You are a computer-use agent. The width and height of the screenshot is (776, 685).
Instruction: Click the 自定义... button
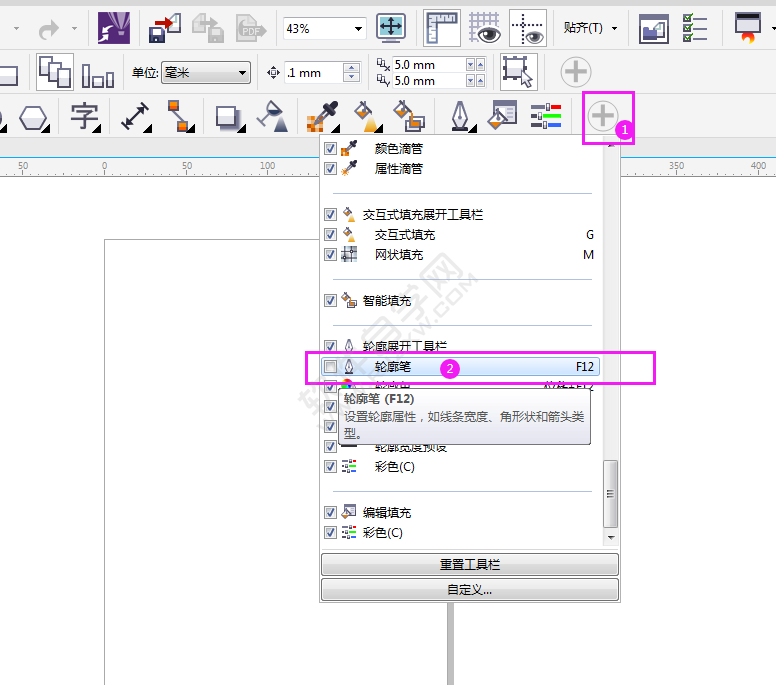coord(470,589)
